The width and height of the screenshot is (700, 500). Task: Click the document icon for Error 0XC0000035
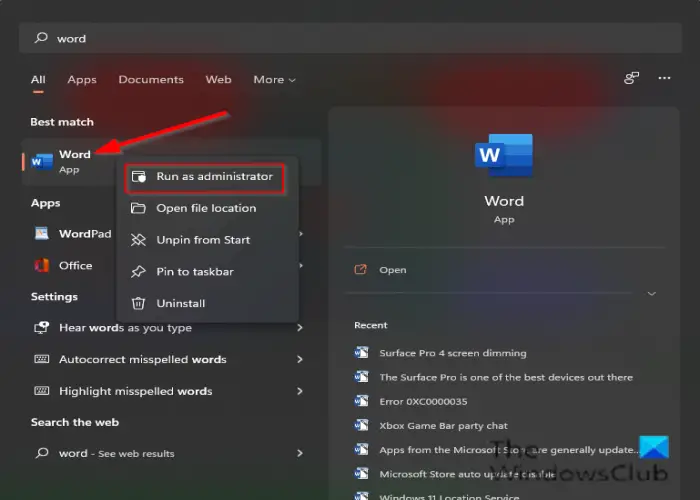pos(361,401)
